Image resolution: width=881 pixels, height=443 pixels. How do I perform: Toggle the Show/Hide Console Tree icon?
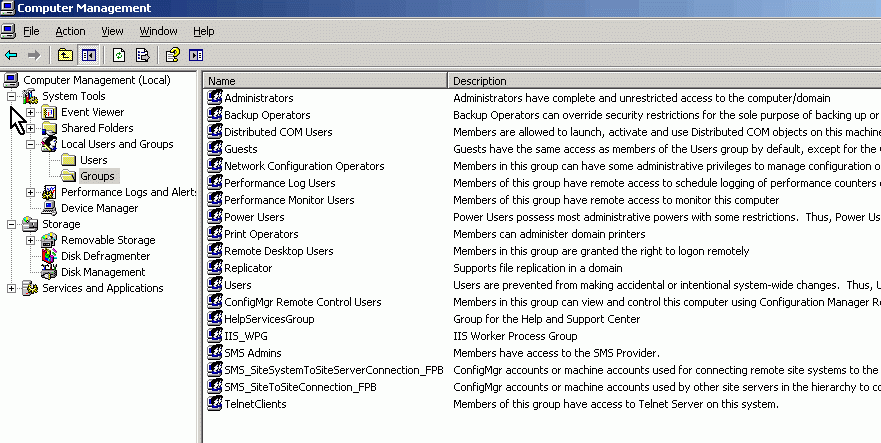pyautogui.click(x=89, y=55)
